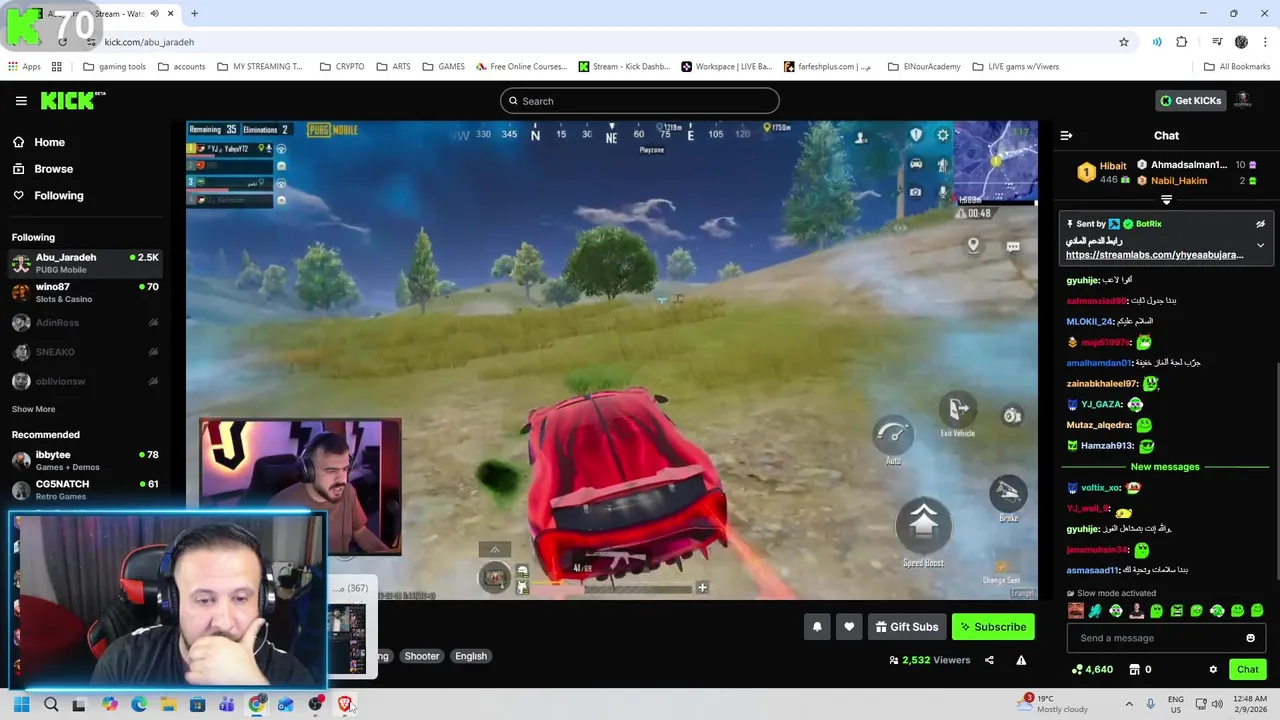1280x720 pixels.
Task: Open Microsoft Edge from taskbar
Action: pos(139,704)
